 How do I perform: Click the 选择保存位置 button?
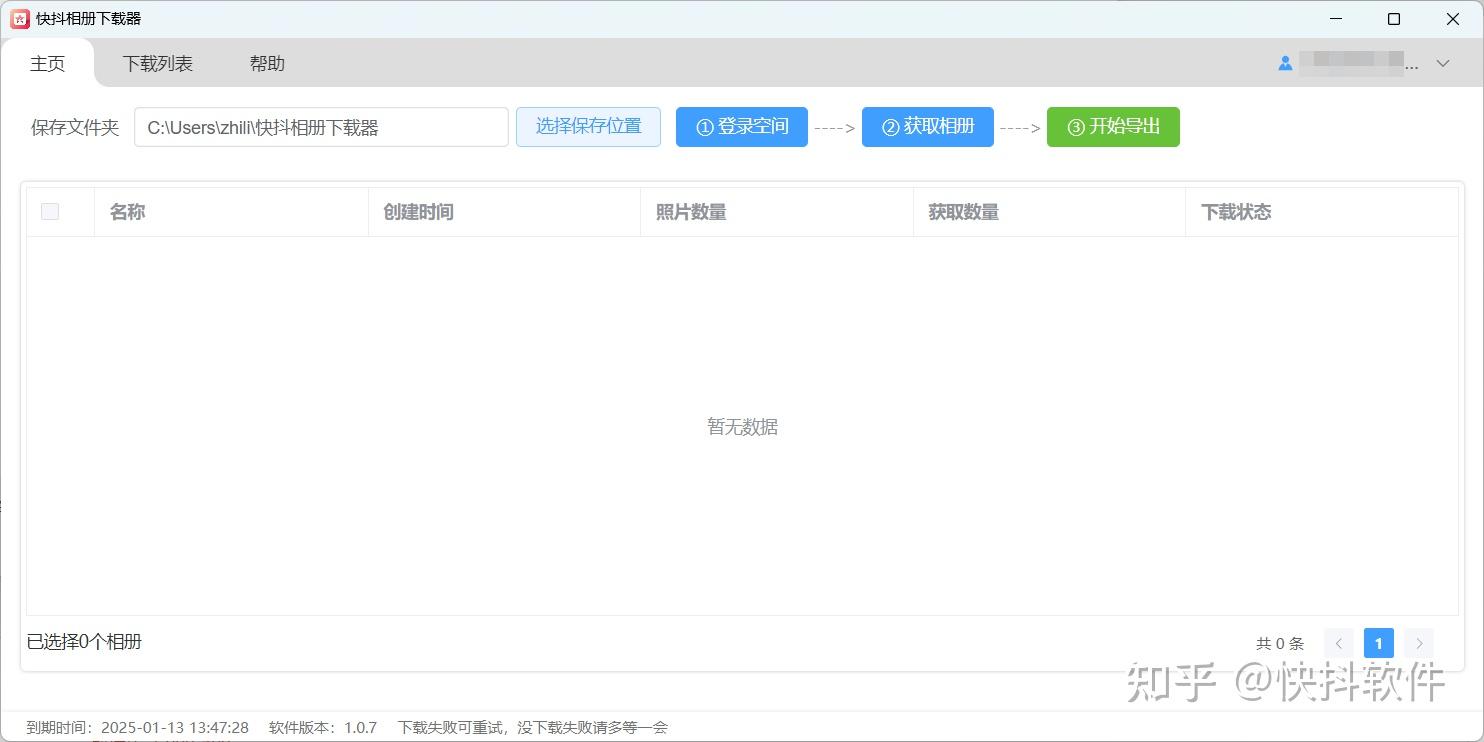[588, 127]
